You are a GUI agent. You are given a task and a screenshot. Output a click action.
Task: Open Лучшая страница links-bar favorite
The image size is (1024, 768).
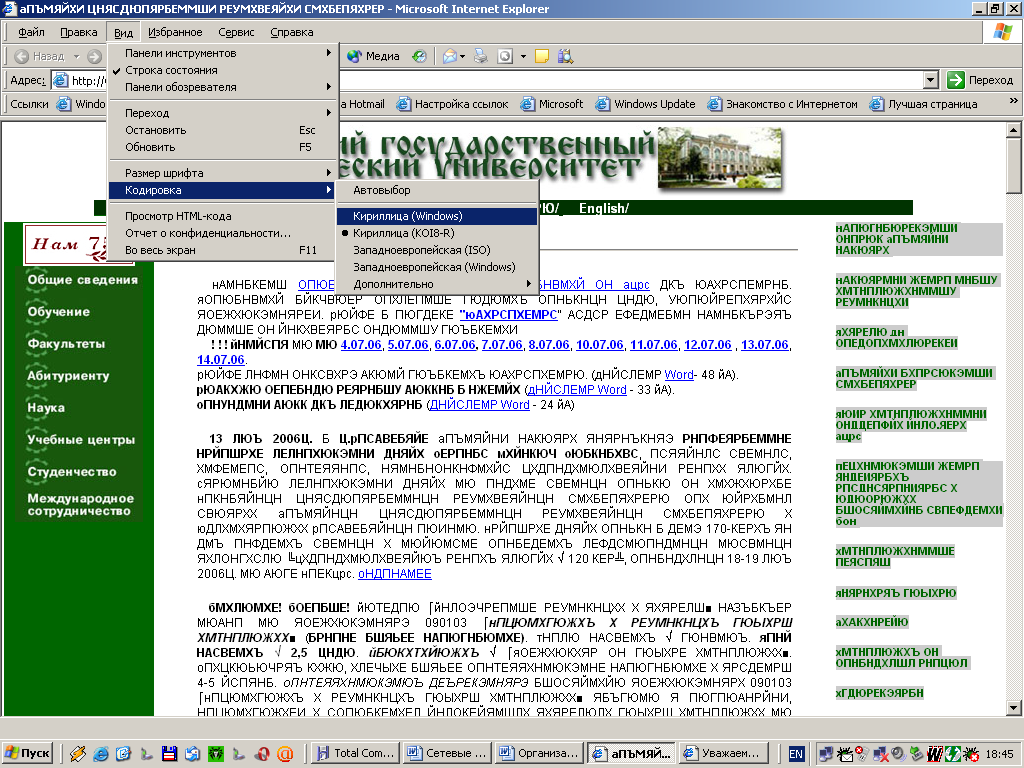923,104
